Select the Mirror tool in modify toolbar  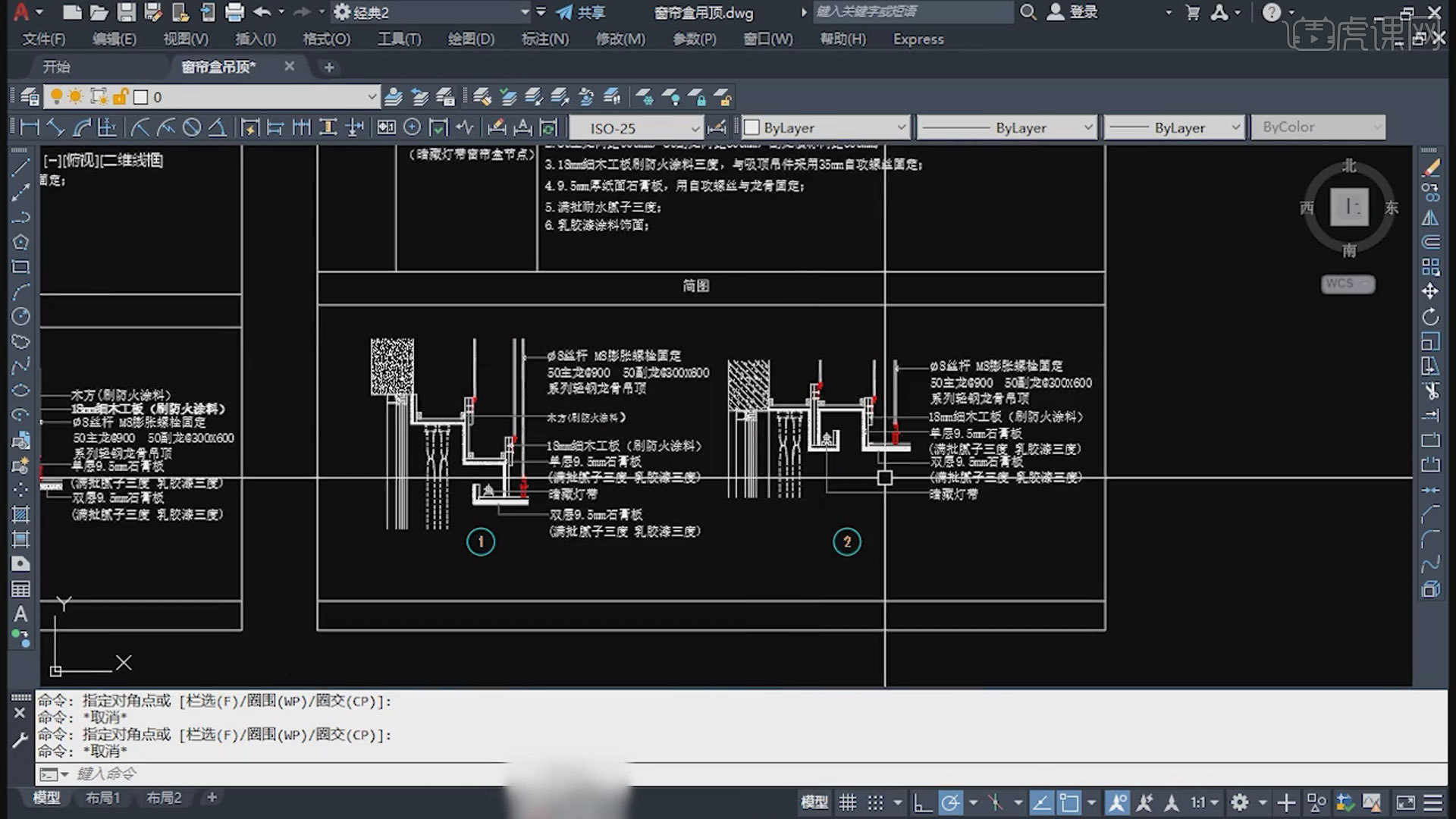coord(1430,218)
